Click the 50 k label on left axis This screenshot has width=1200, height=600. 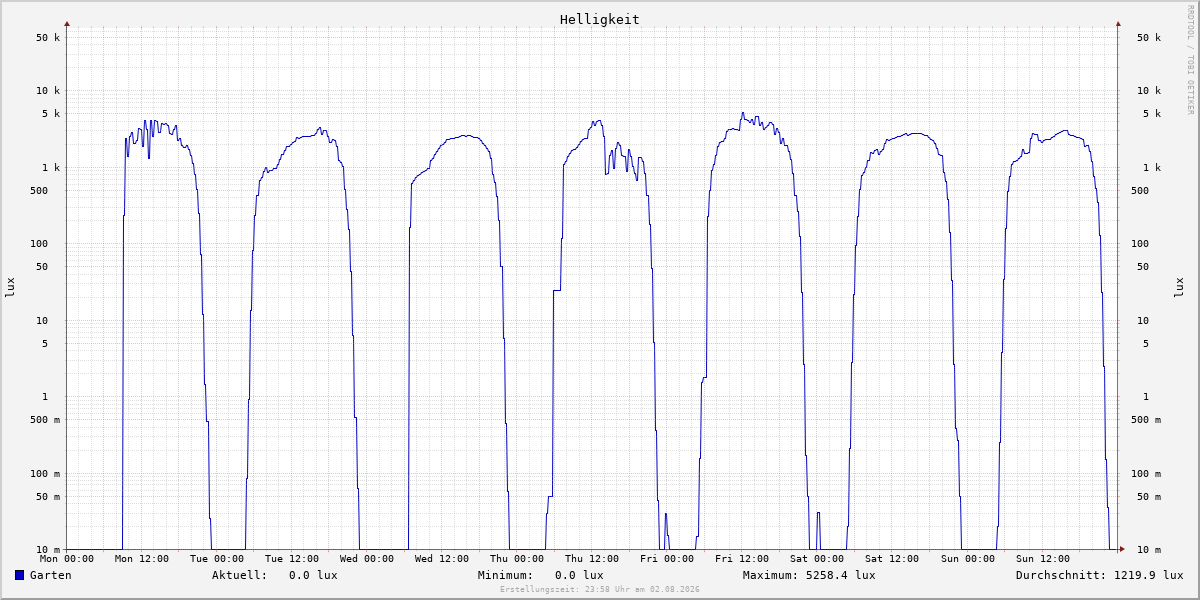pyautogui.click(x=49, y=38)
